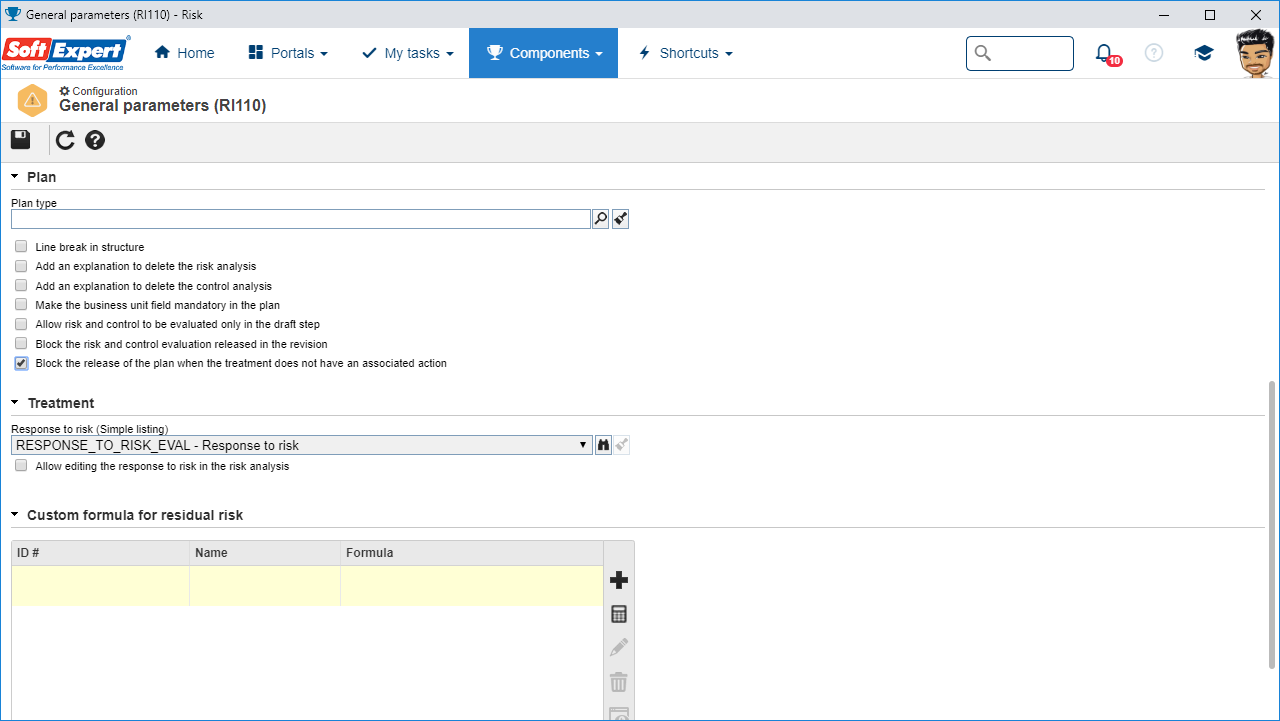Click binoculars icon next to Response to risk
This screenshot has width=1280, height=721.
tap(603, 445)
